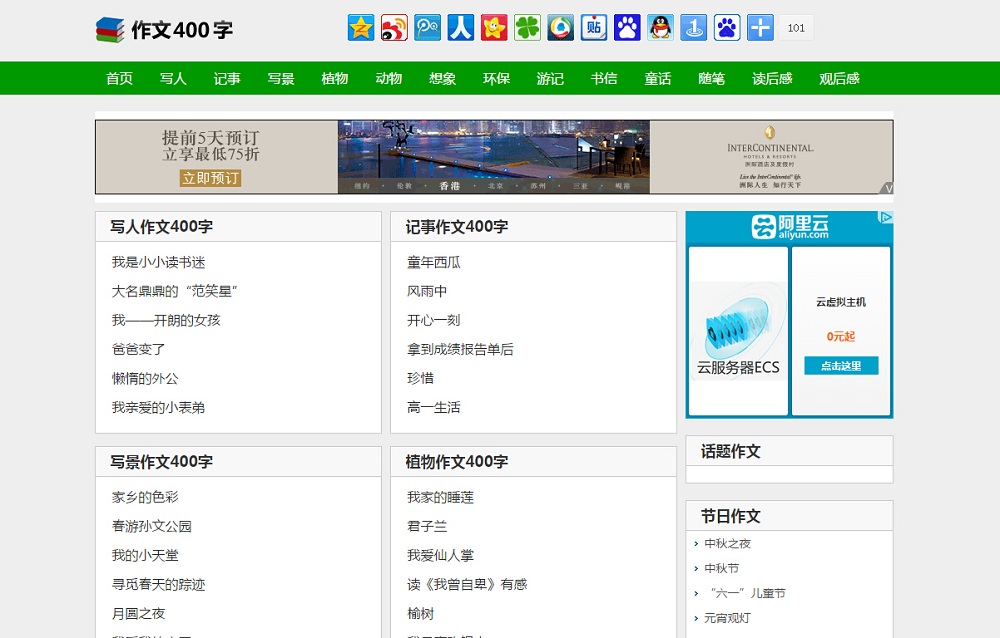Open the essay 童年西瓜
The image size is (1000, 638).
coord(434,262)
